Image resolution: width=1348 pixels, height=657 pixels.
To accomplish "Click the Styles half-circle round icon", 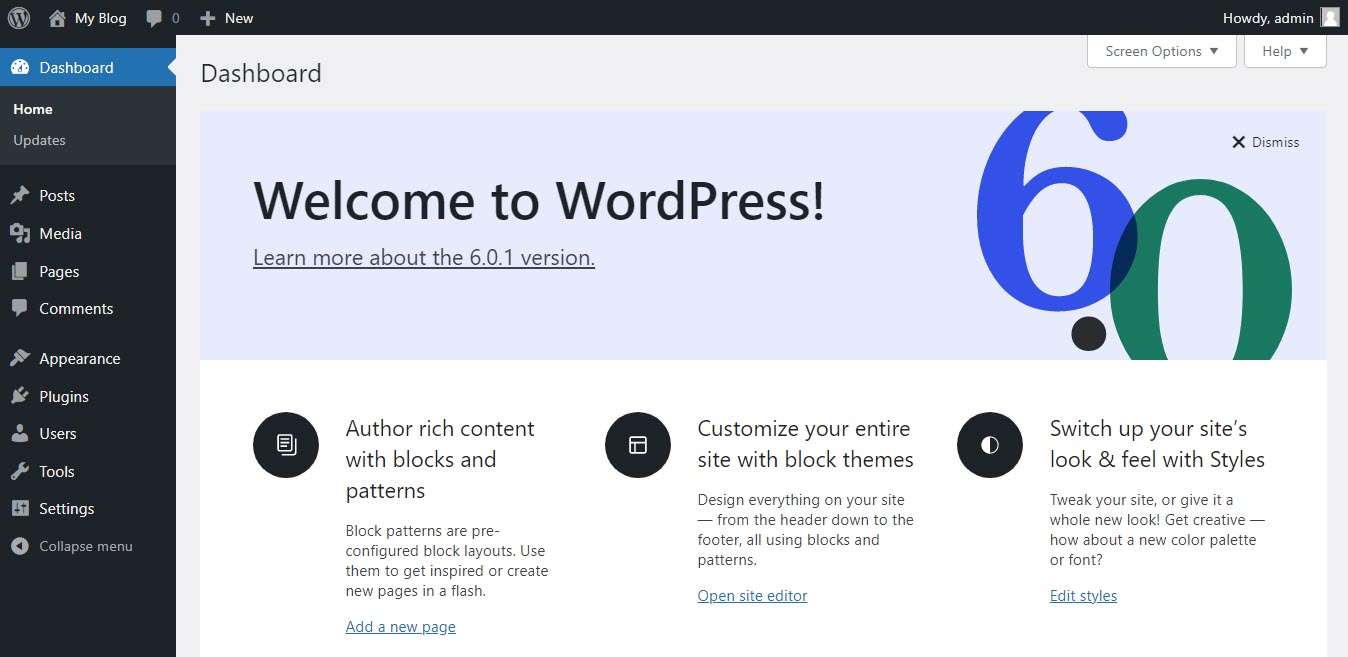I will (990, 445).
